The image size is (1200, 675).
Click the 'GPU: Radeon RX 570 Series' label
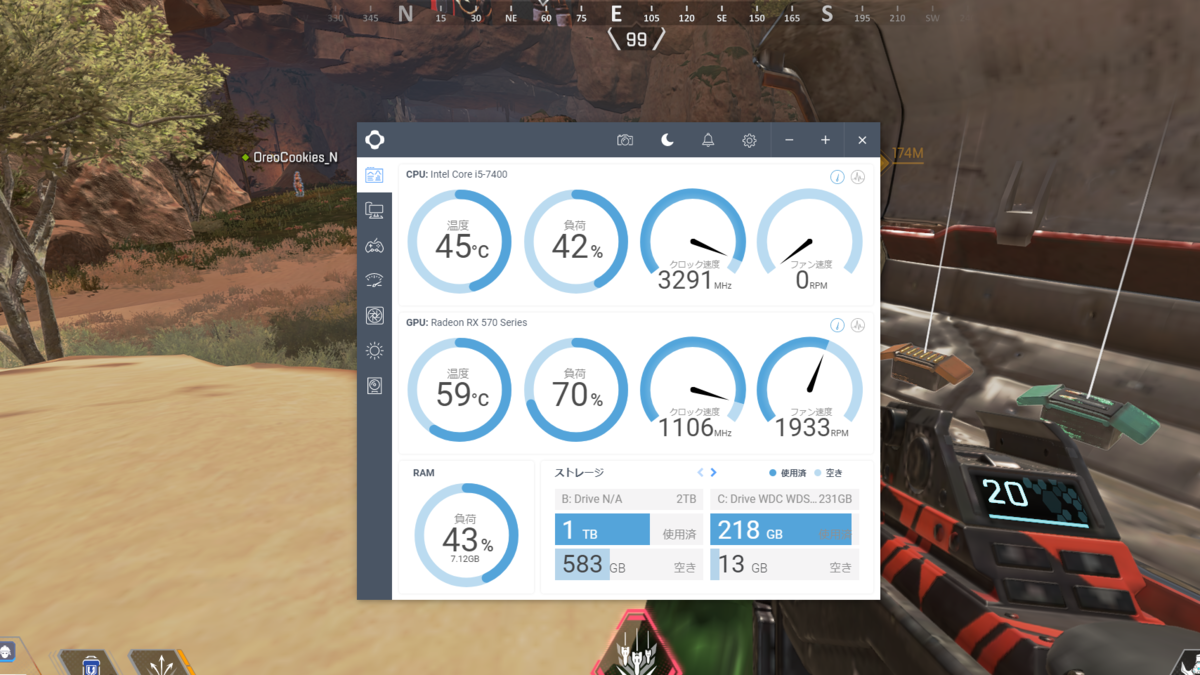[466, 323]
